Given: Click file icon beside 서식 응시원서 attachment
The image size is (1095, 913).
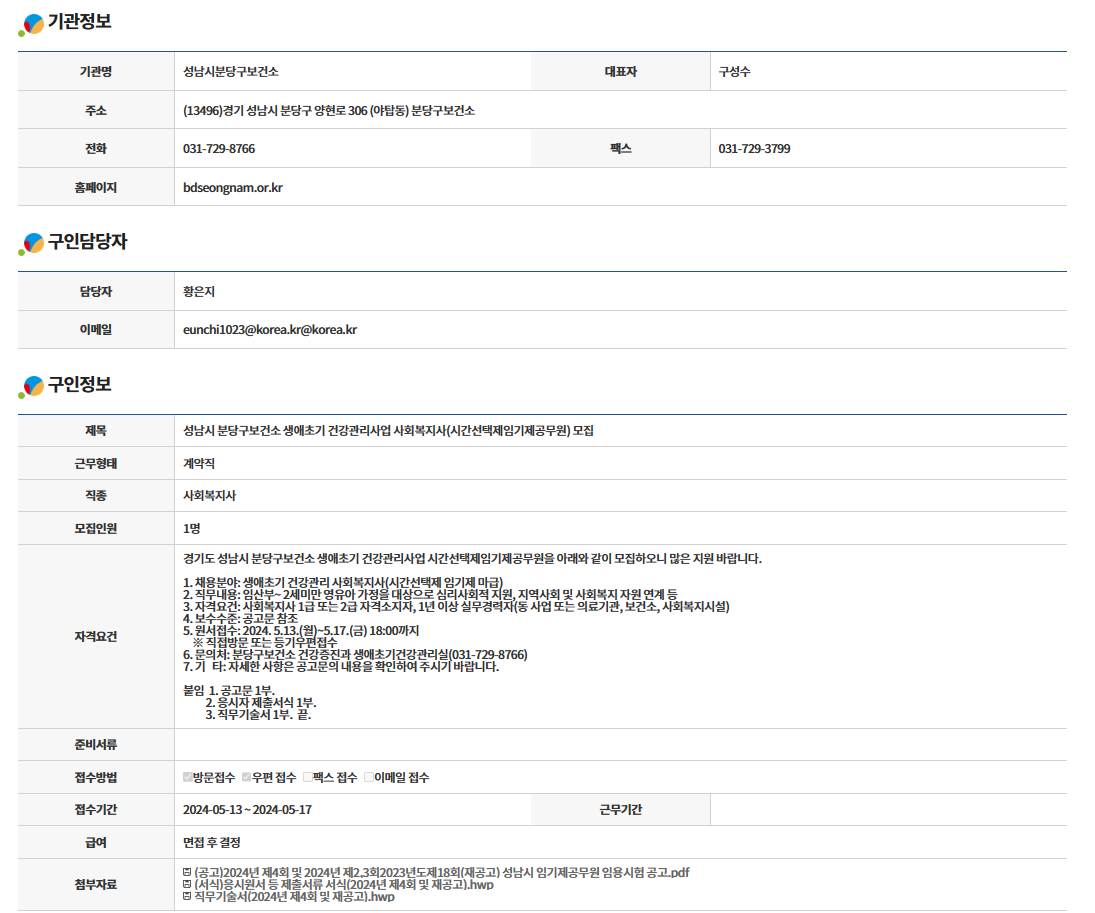Looking at the screenshot, I should [186, 884].
